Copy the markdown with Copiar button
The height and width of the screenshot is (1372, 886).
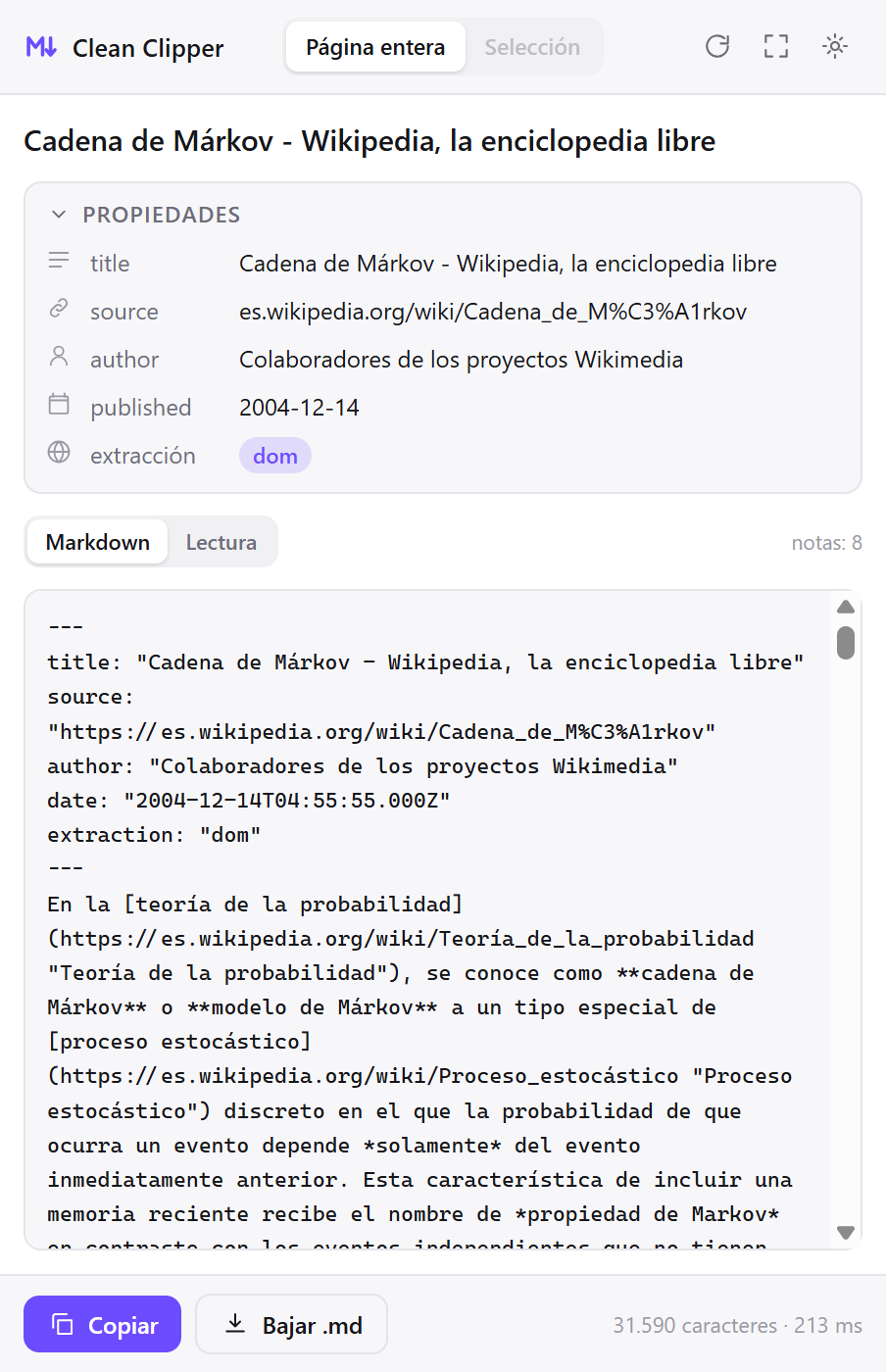[x=103, y=1325]
